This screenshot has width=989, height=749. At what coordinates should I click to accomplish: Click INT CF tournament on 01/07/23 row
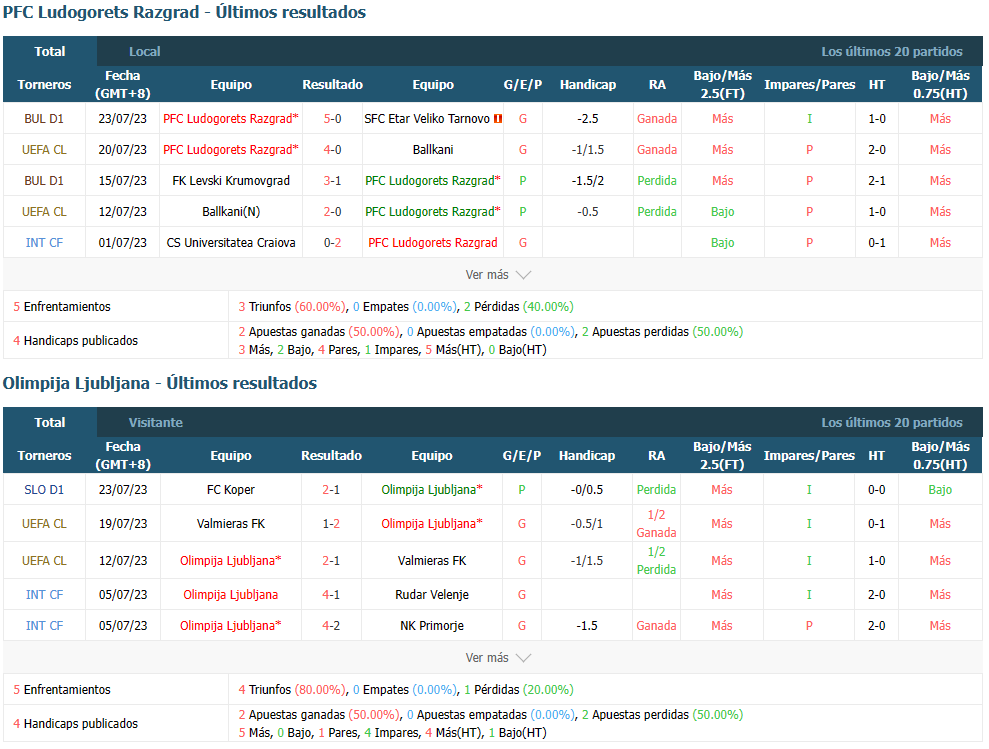tap(44, 242)
